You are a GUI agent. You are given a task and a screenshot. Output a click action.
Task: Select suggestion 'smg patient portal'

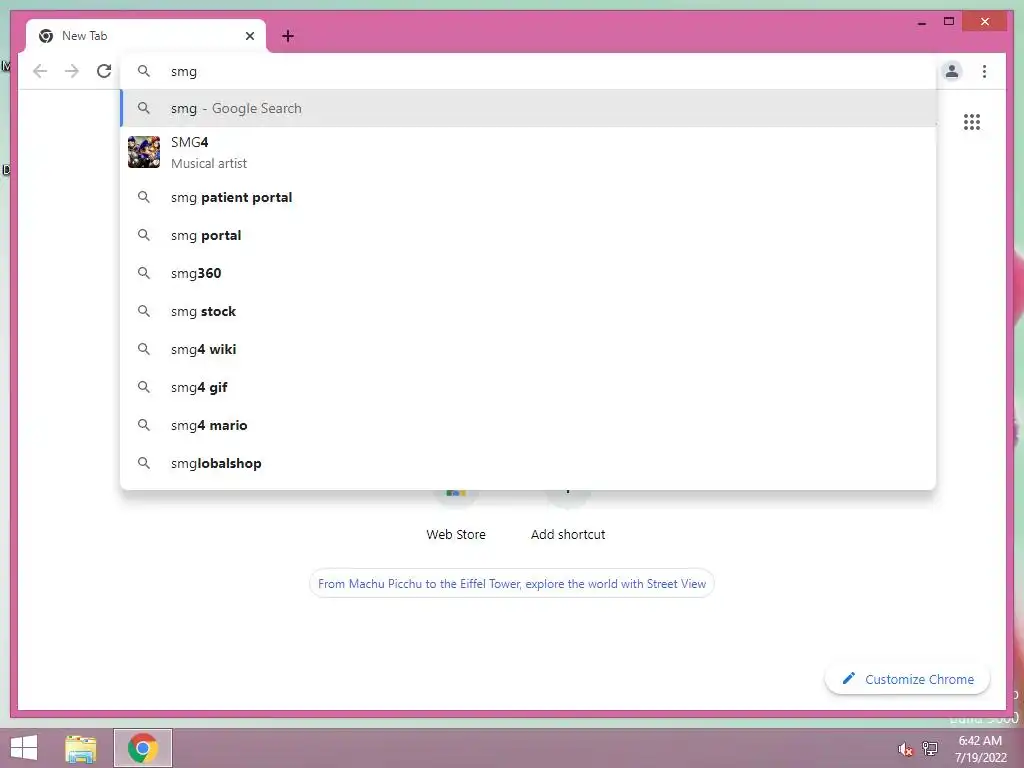(x=528, y=197)
